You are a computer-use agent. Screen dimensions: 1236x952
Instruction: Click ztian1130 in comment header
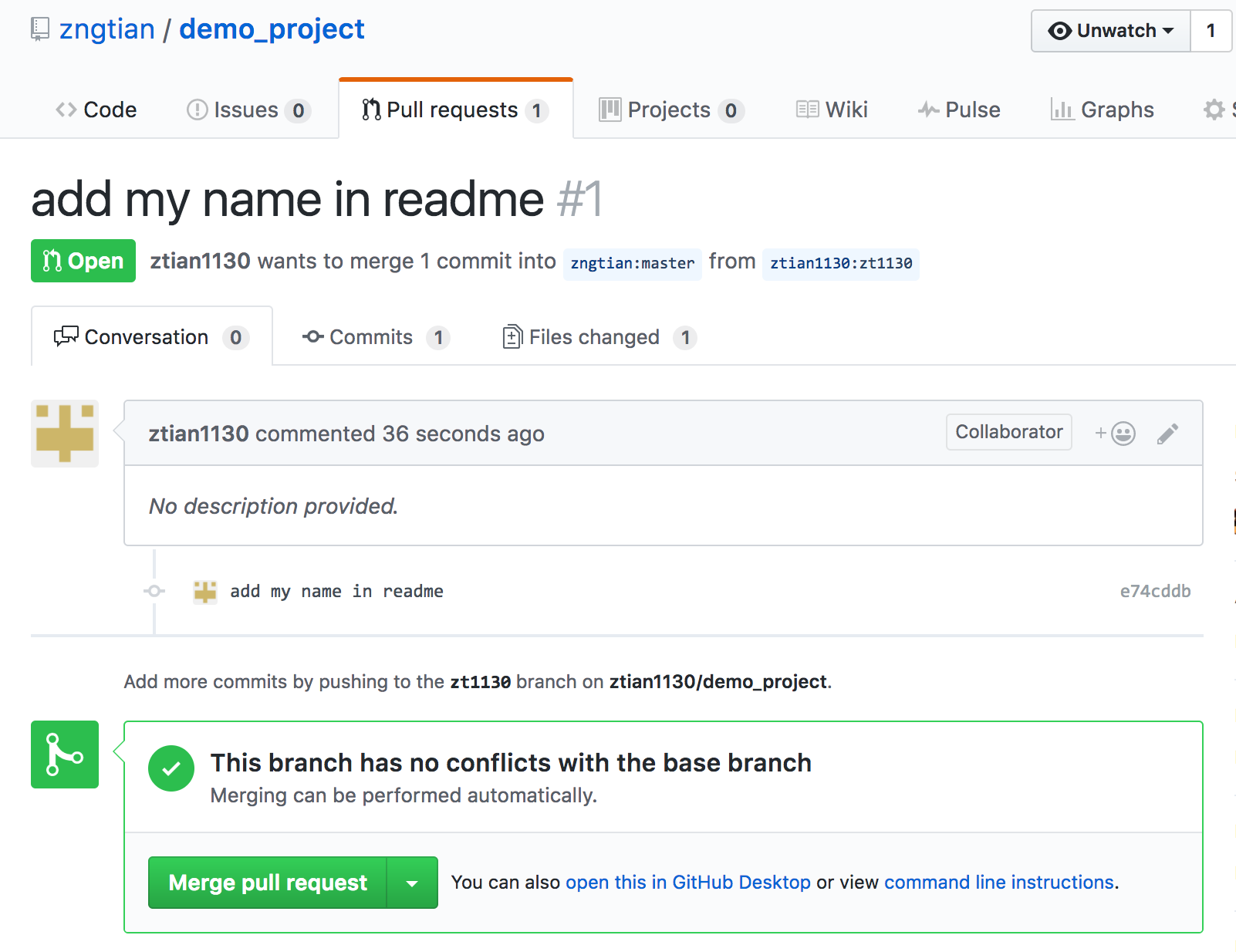click(198, 434)
